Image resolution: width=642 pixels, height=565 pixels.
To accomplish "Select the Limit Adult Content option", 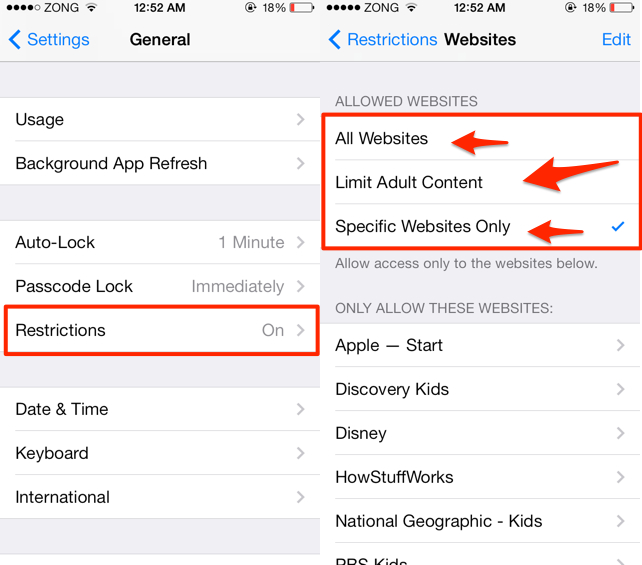I will pyautogui.click(x=481, y=182).
